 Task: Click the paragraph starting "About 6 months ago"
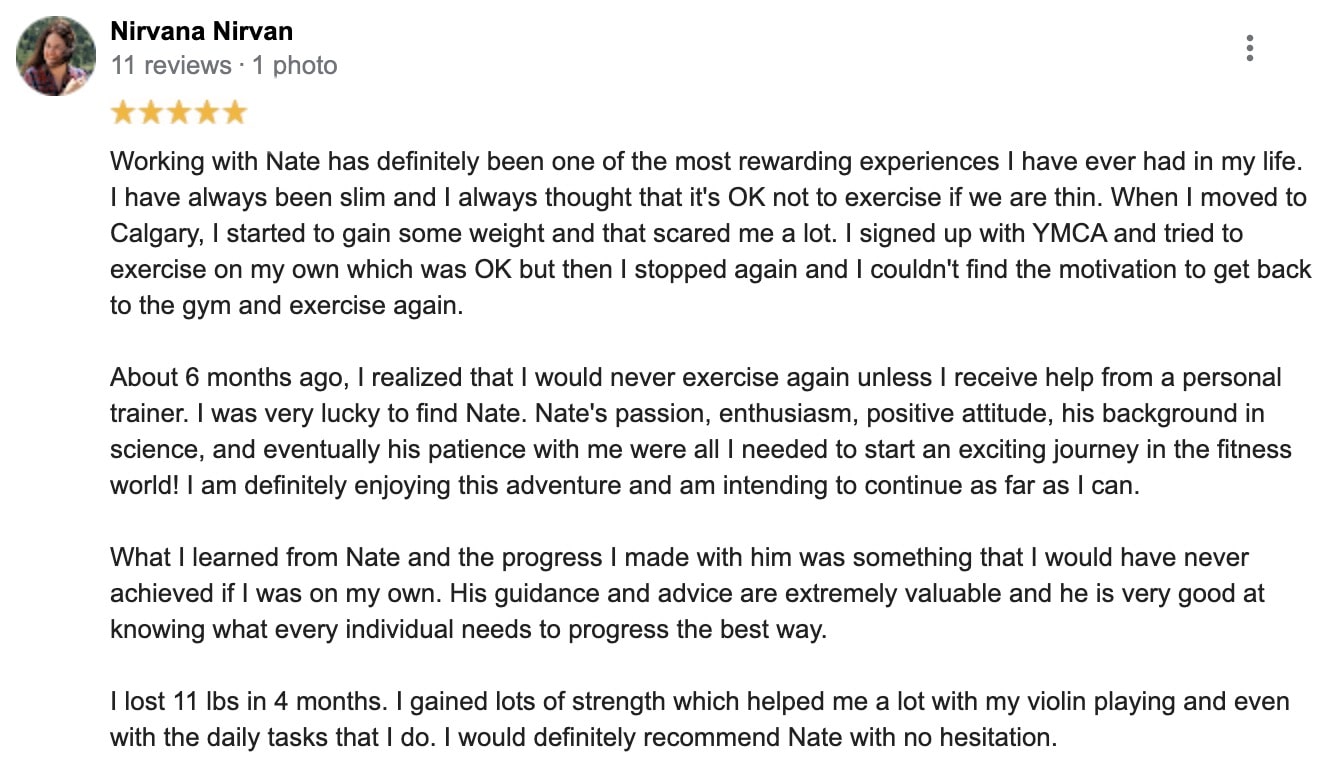click(700, 432)
